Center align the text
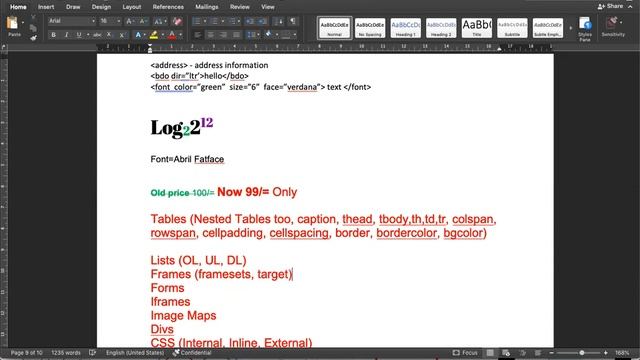The width and height of the screenshot is (640, 360). tap(211, 35)
